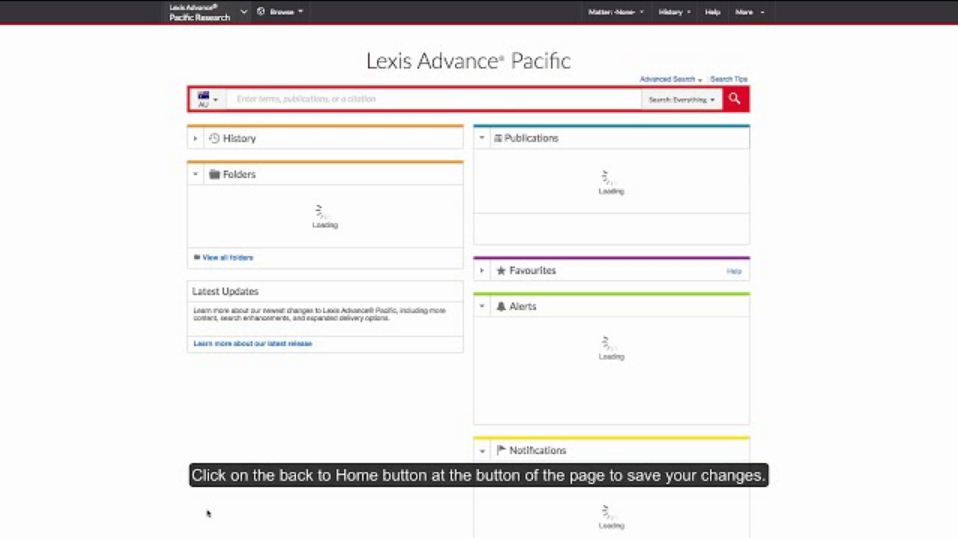Screen dimensions: 958x538
Task: Click the Lexis Advance Pacific page title
Action: pyautogui.click(x=468, y=61)
